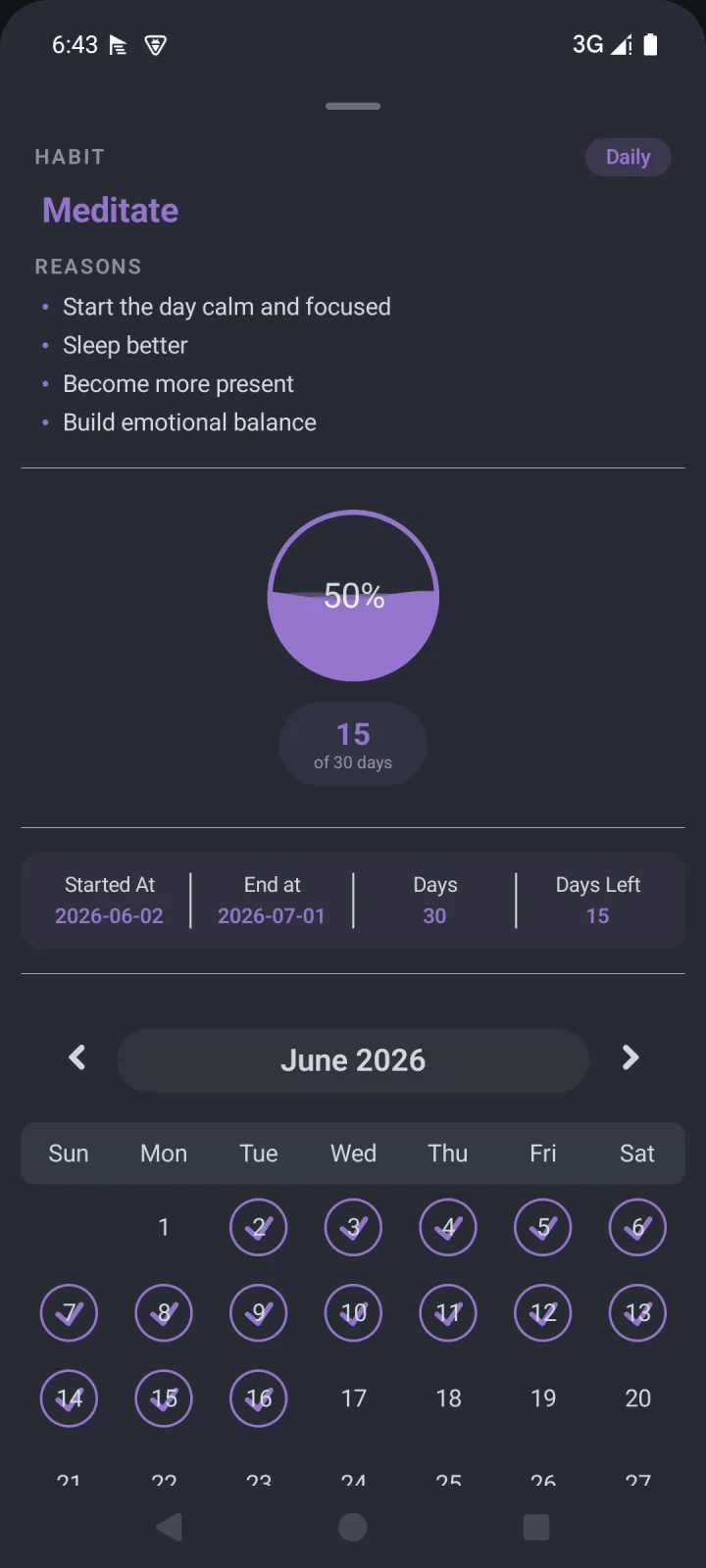Open the June 2026 month selector
This screenshot has width=706, height=1568.
pos(353,1060)
